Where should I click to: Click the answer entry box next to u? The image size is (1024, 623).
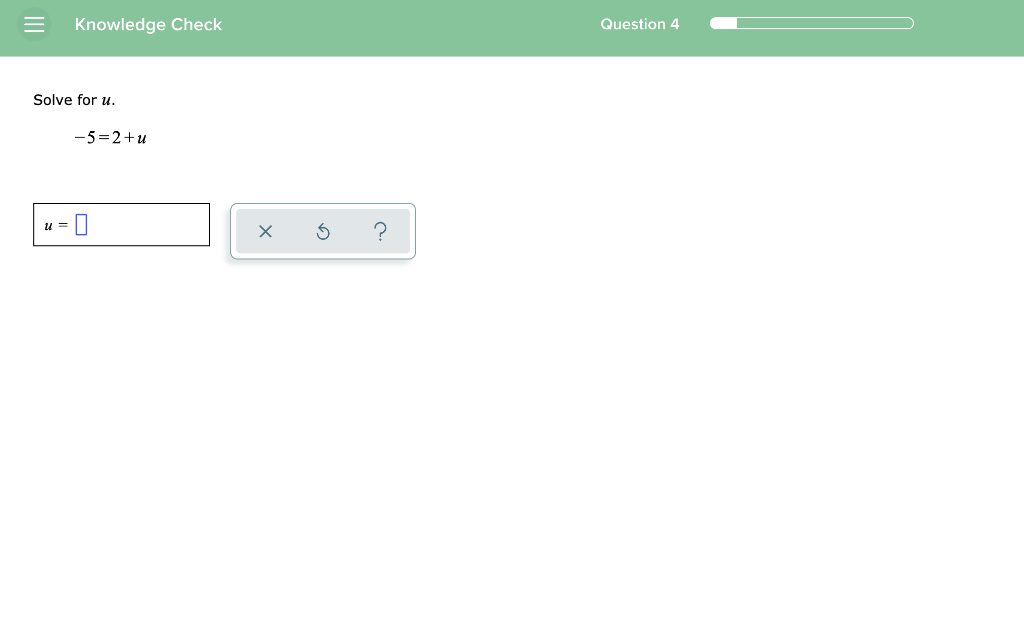click(120, 224)
